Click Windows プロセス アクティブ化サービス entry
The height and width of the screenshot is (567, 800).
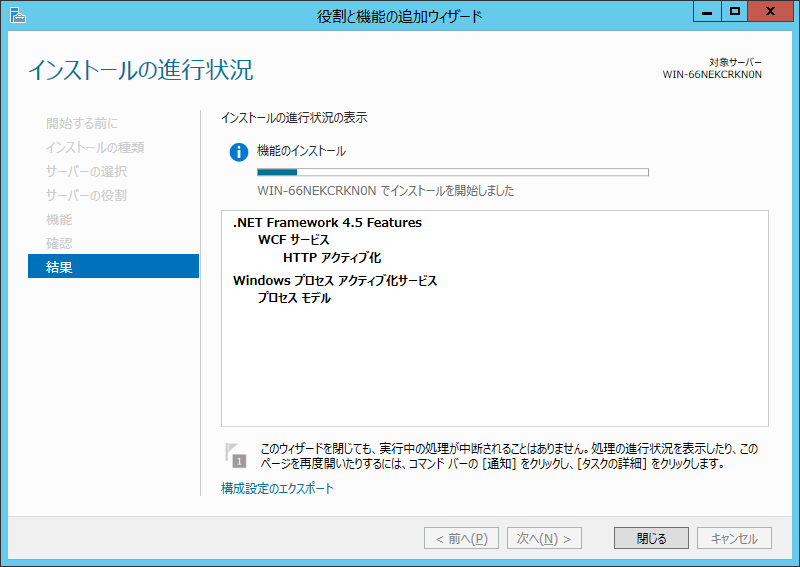[x=335, y=281]
